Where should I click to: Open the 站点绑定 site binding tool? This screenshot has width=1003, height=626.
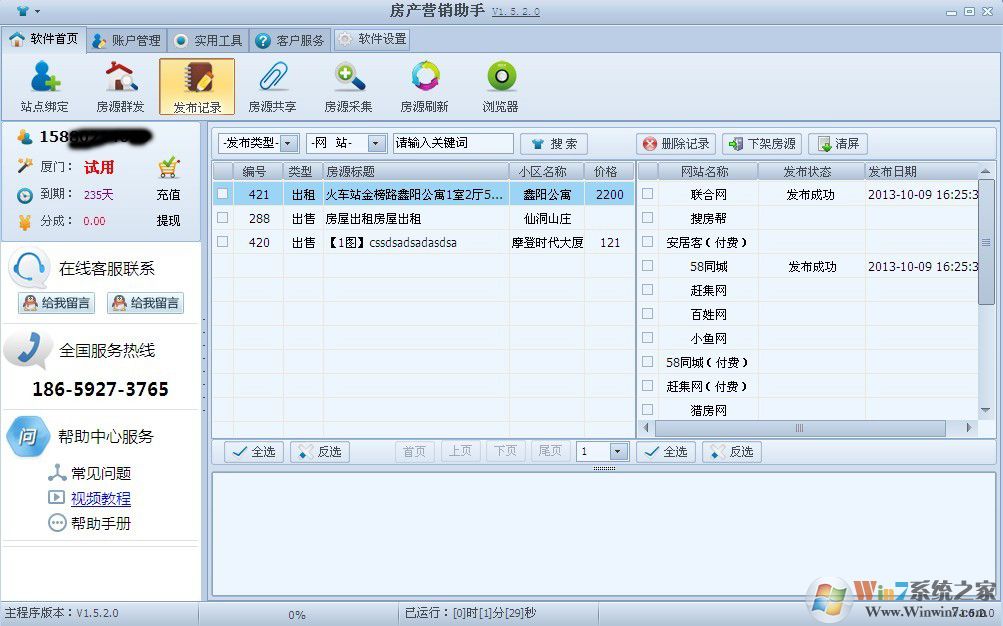tap(44, 86)
